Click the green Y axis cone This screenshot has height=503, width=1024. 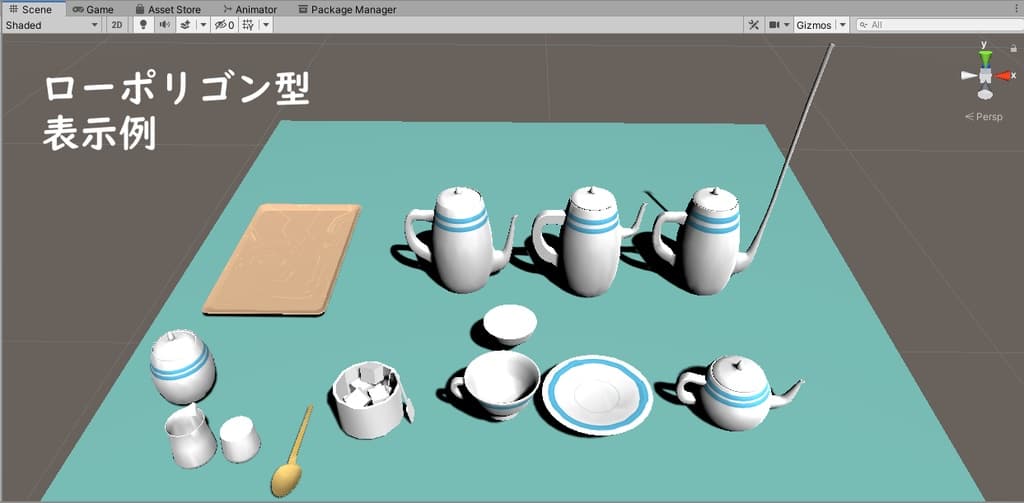click(985, 56)
